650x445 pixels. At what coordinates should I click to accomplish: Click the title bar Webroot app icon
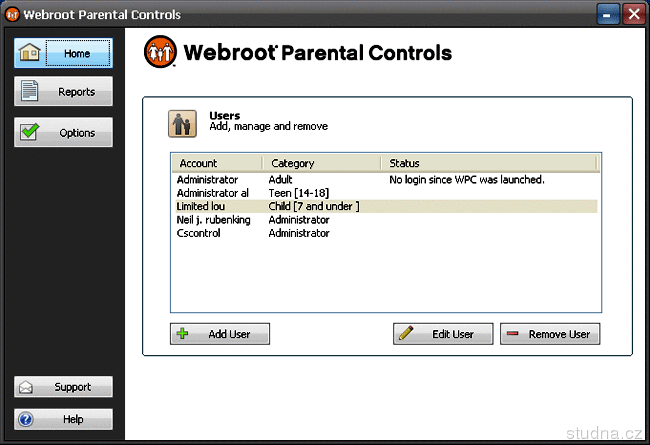point(12,14)
